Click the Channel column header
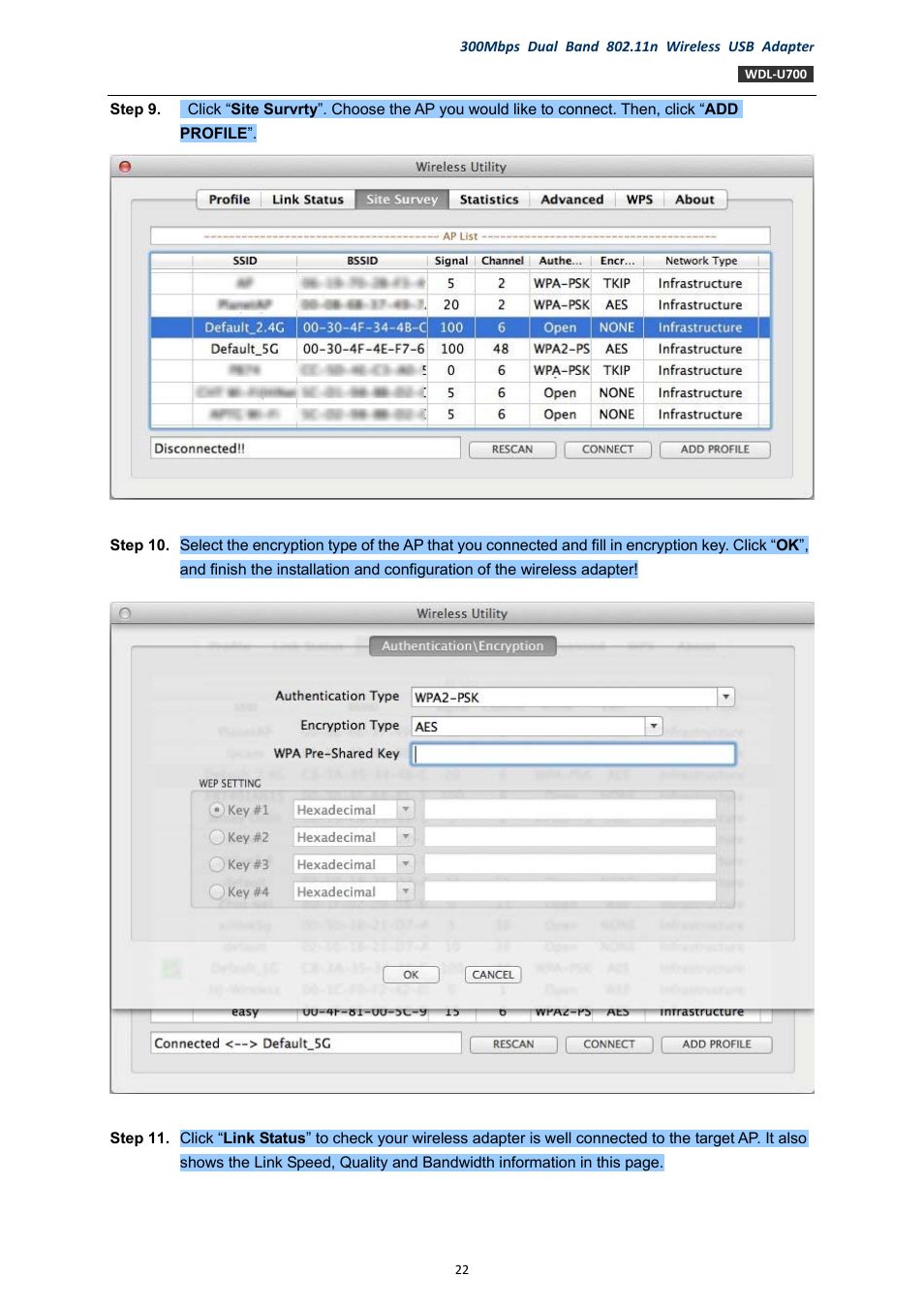 pyautogui.click(x=503, y=261)
